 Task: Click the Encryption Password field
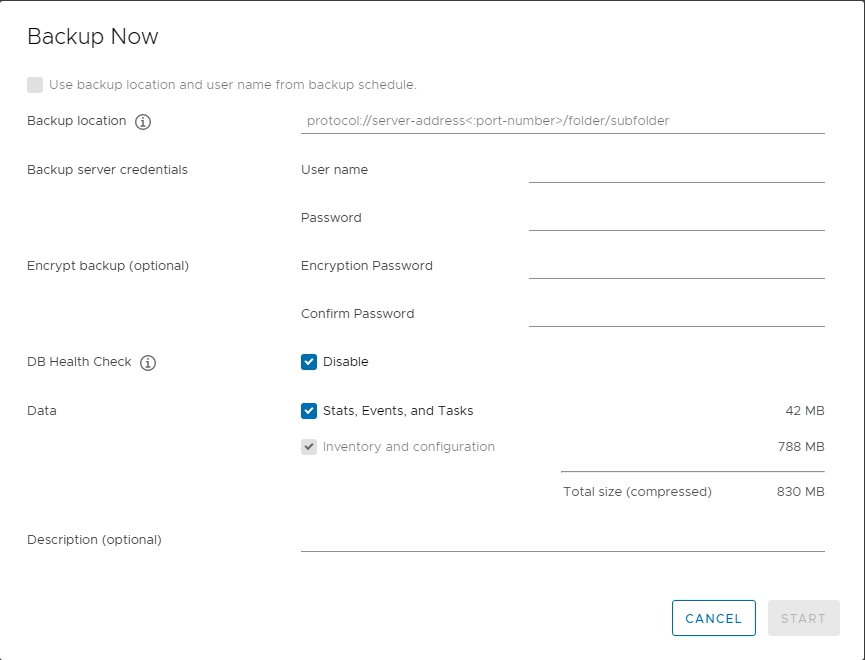point(677,266)
